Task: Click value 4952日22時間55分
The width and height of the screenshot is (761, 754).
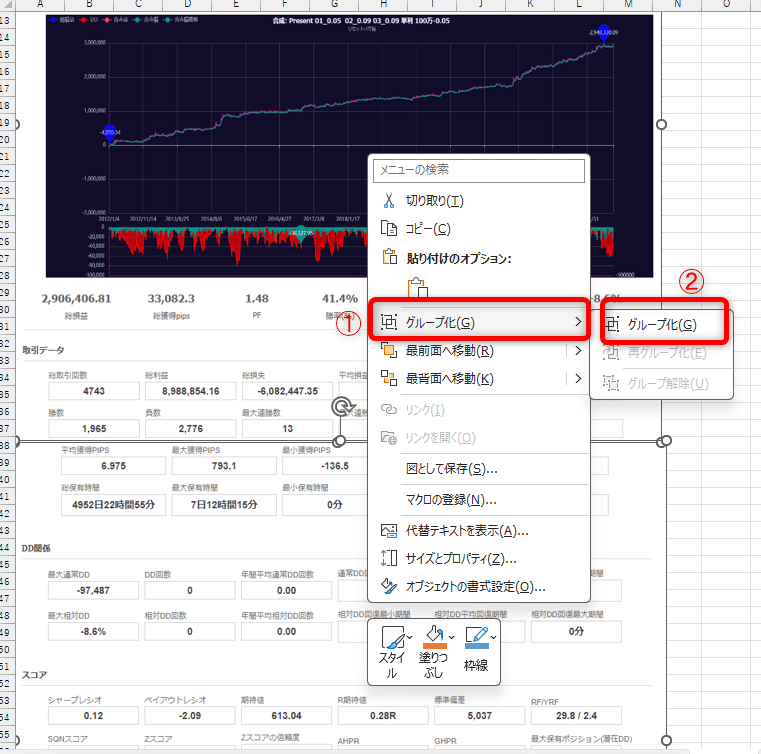Action: pos(113,505)
